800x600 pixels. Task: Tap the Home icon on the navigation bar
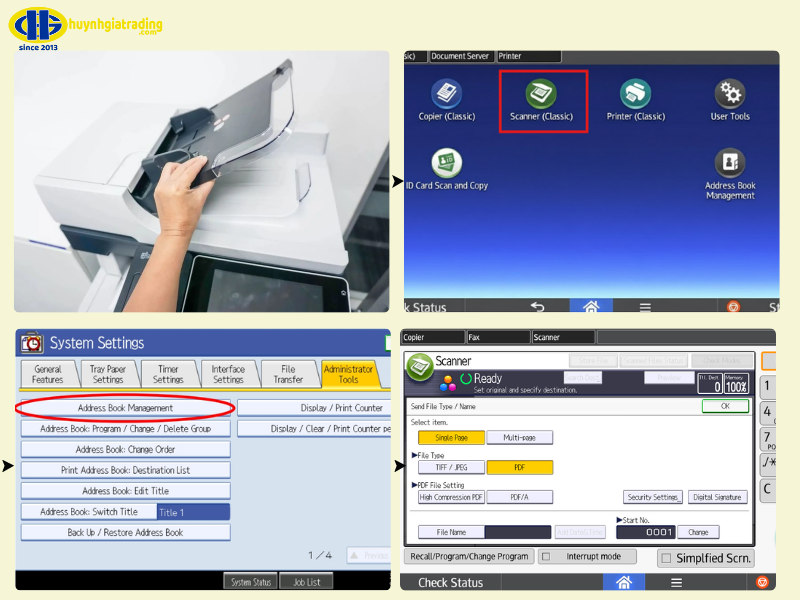click(x=590, y=306)
